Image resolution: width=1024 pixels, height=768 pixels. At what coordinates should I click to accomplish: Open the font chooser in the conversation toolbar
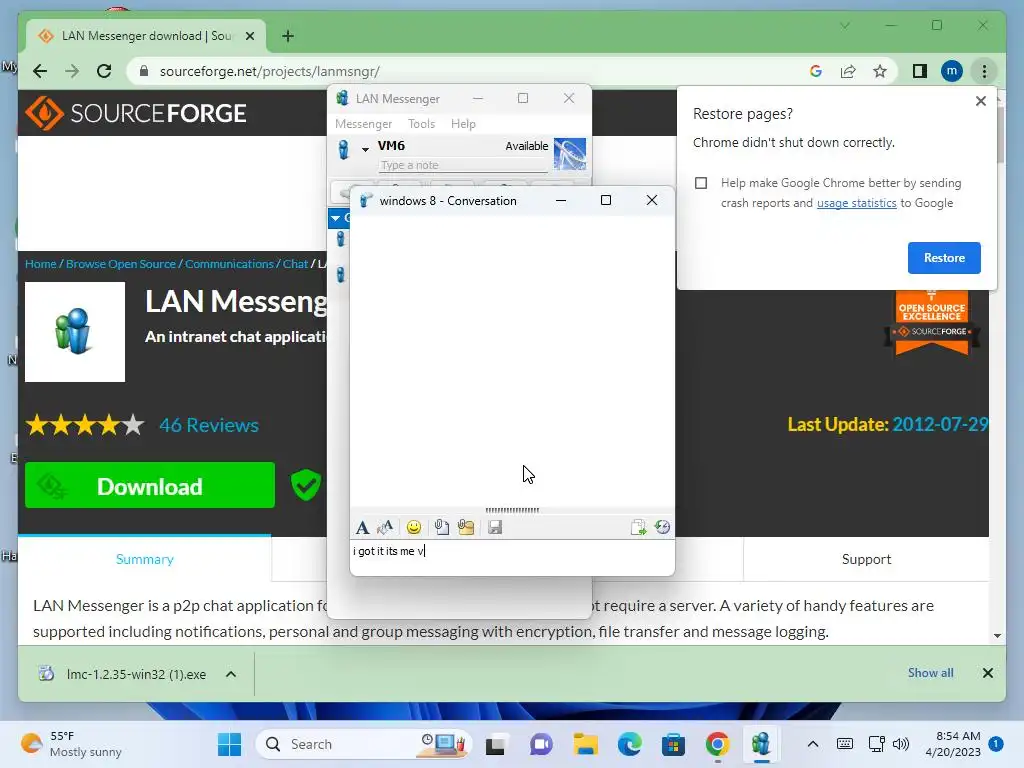pos(362,527)
